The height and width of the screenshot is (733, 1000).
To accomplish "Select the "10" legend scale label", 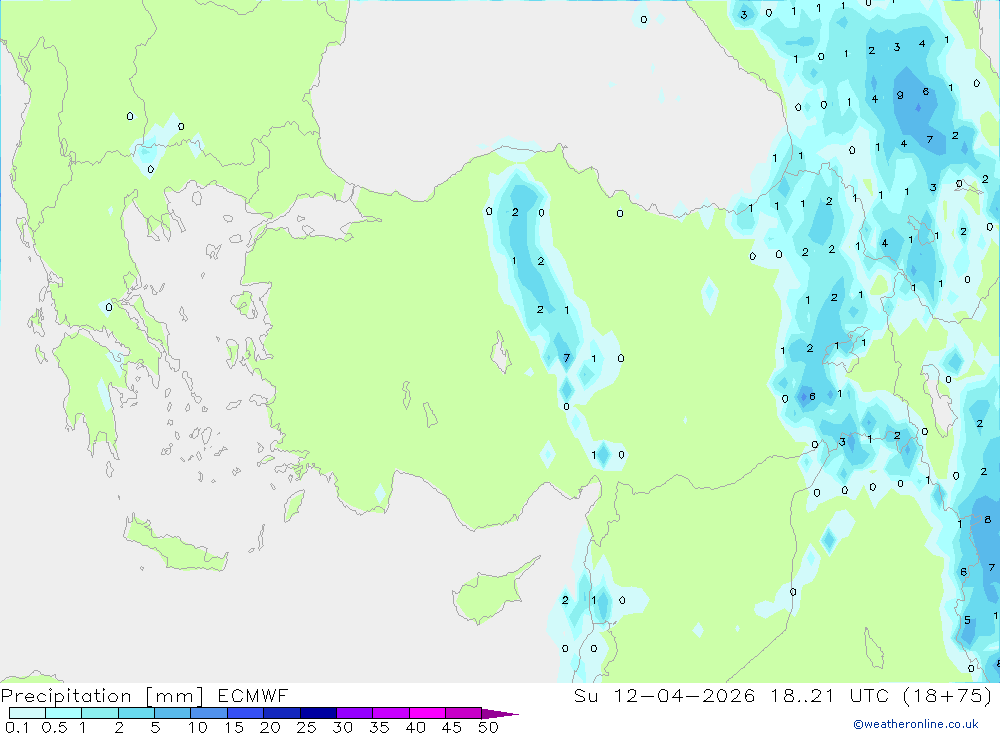I will pos(198,727).
